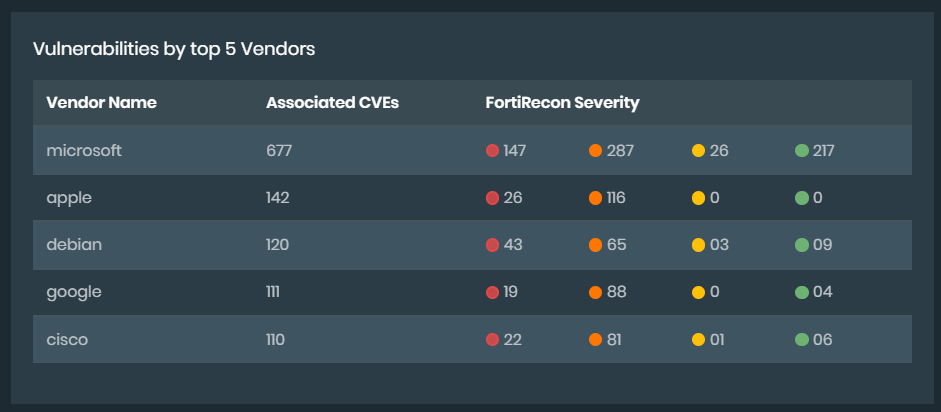
Task: Click apple's yellow medium severity dot
Action: [698, 198]
